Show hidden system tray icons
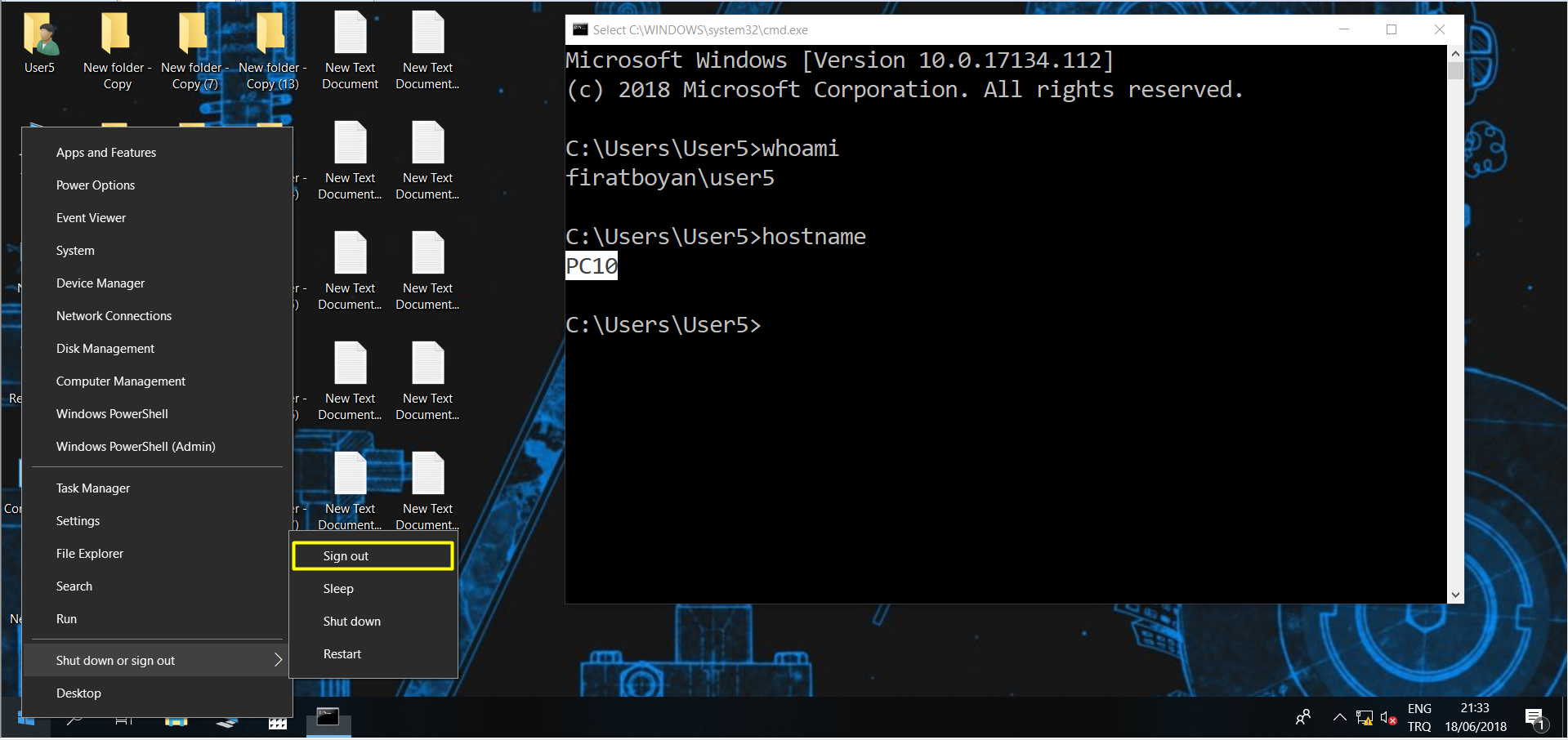The image size is (1568, 740). (x=1339, y=718)
